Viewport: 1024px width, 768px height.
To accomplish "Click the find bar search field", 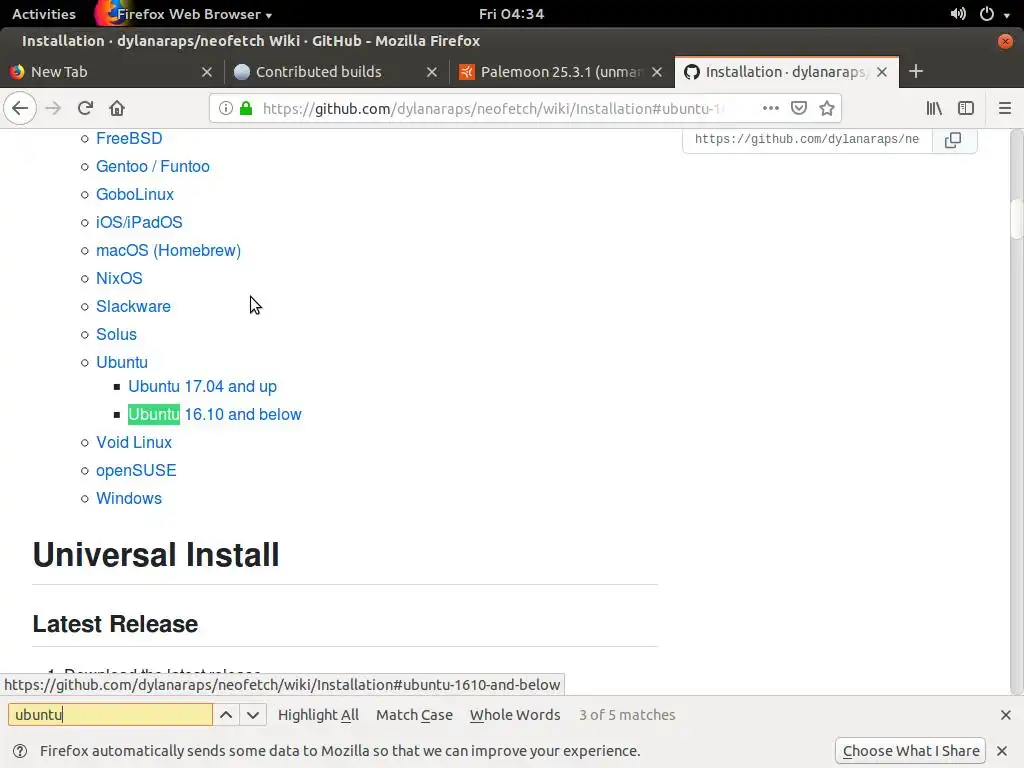I will pos(110,714).
